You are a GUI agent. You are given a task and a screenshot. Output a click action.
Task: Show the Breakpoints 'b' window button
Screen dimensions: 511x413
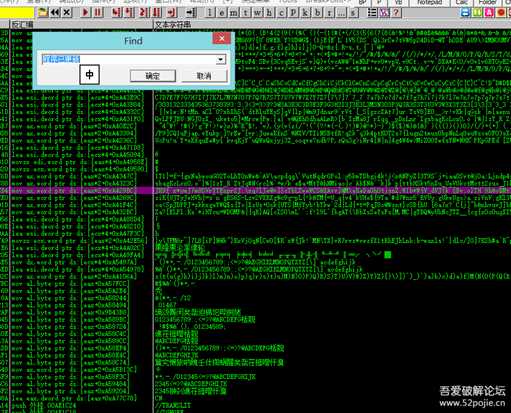[317, 13]
